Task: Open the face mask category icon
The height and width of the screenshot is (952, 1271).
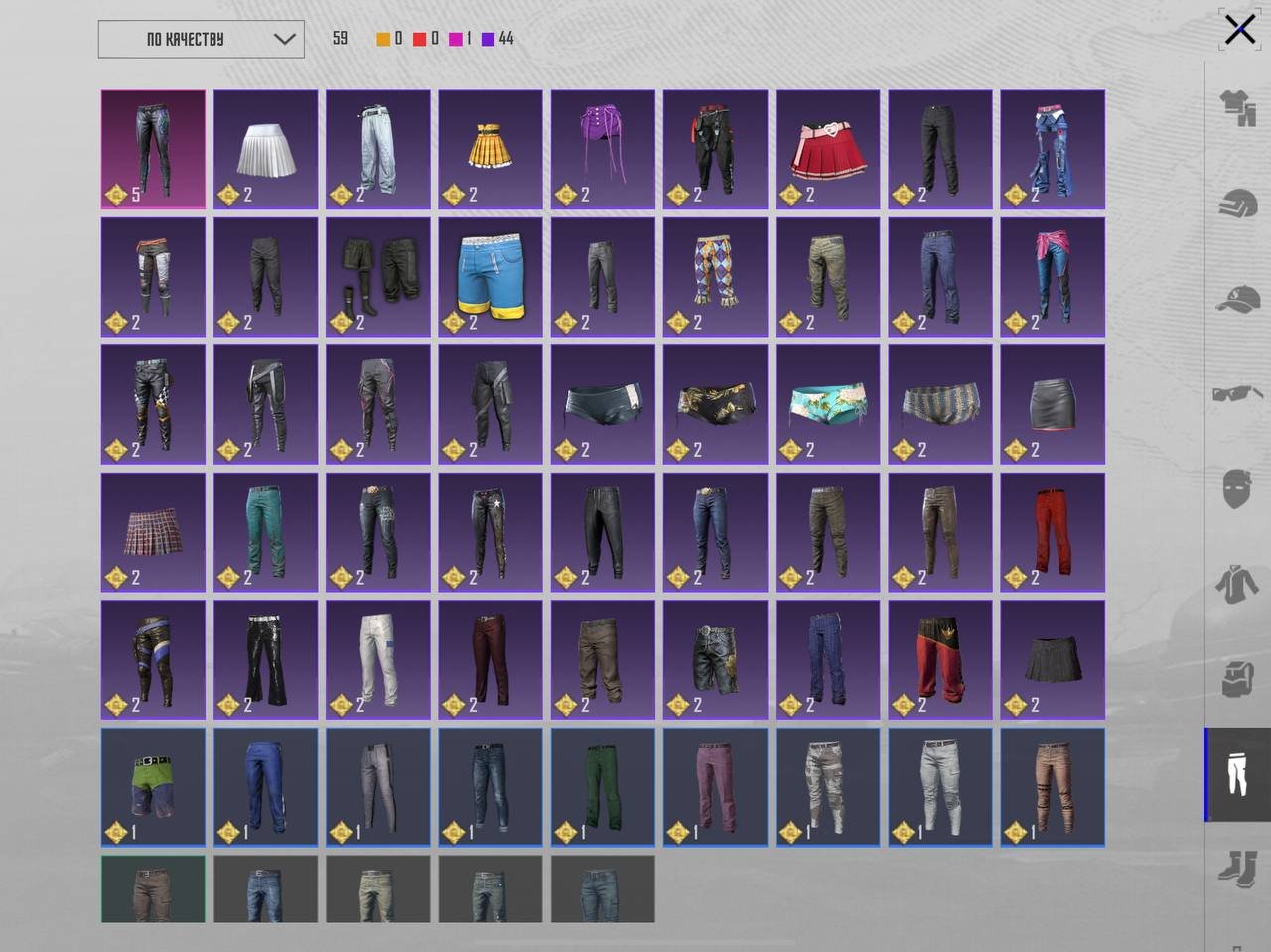Action: 1237,488
